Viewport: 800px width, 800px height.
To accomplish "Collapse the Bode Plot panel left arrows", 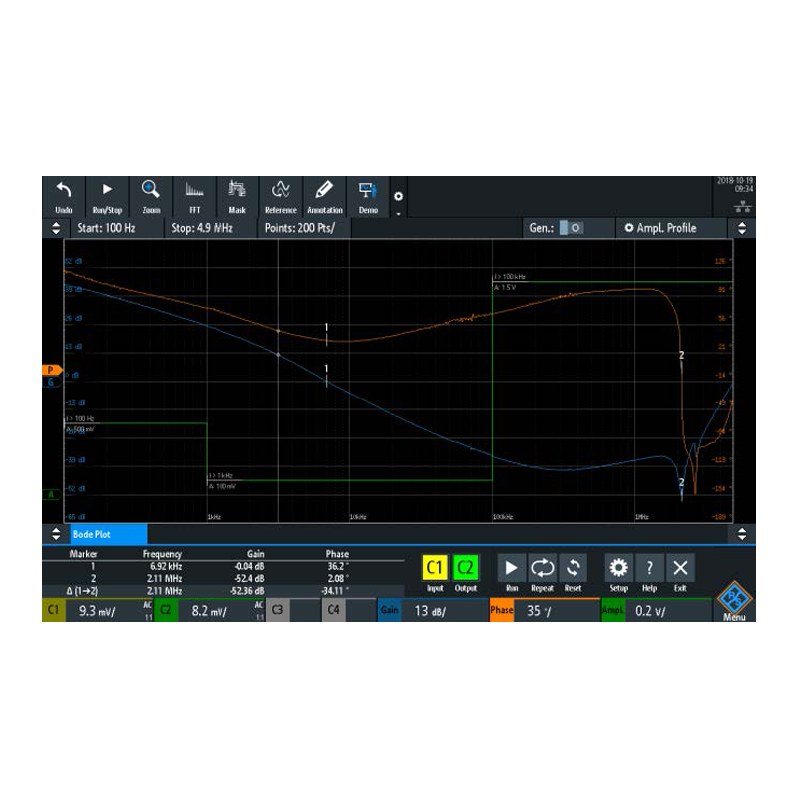I will click(56, 534).
